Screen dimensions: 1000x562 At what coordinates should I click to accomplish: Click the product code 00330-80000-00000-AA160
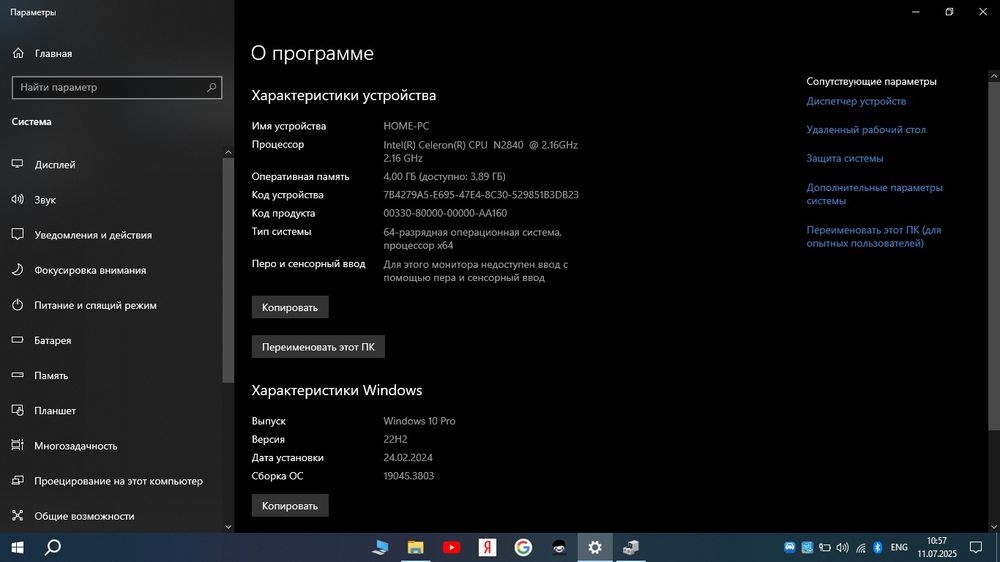[x=445, y=213]
